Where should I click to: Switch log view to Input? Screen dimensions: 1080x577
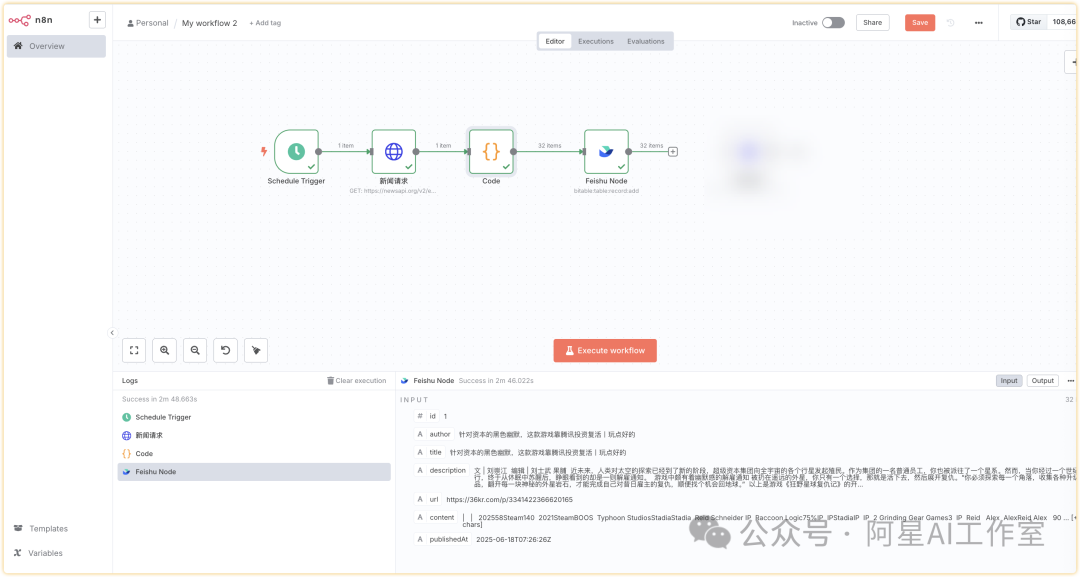pyautogui.click(x=1009, y=381)
